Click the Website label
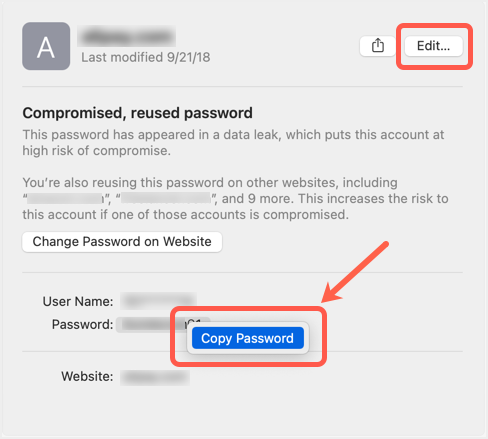 point(87,377)
